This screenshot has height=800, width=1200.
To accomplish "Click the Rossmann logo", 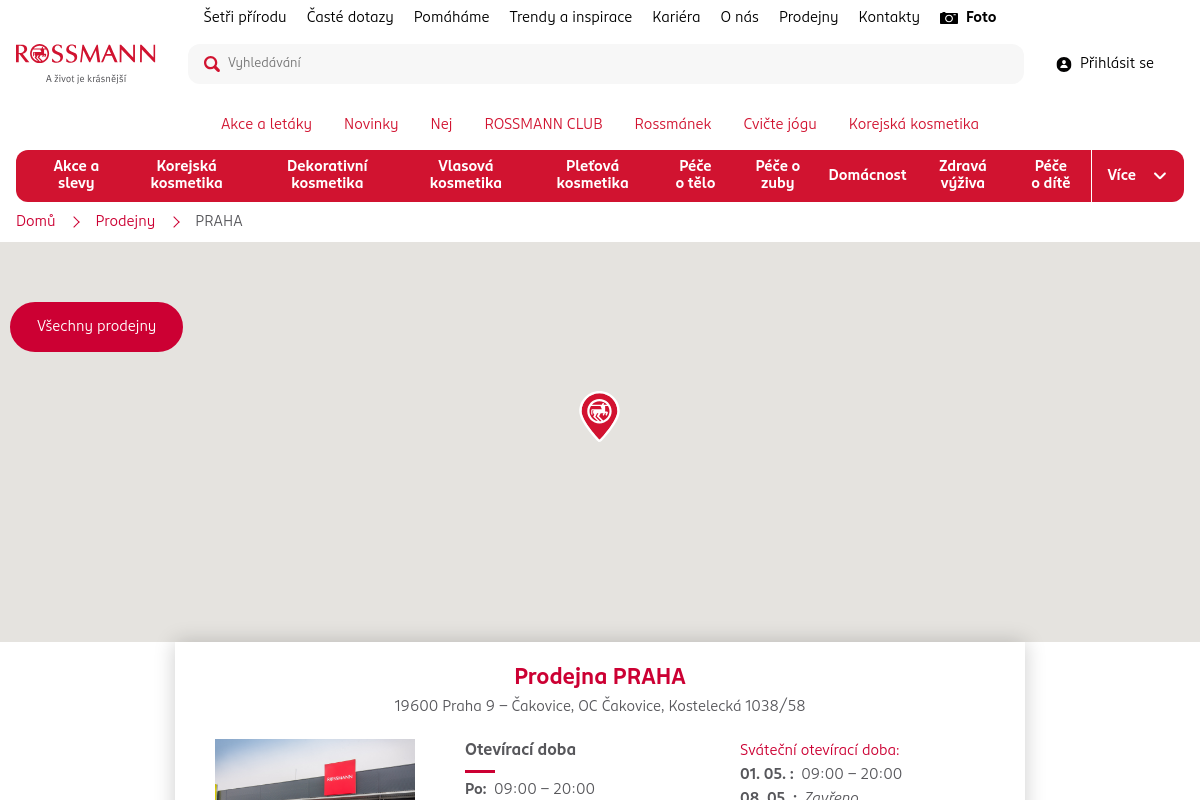I will tap(86, 63).
